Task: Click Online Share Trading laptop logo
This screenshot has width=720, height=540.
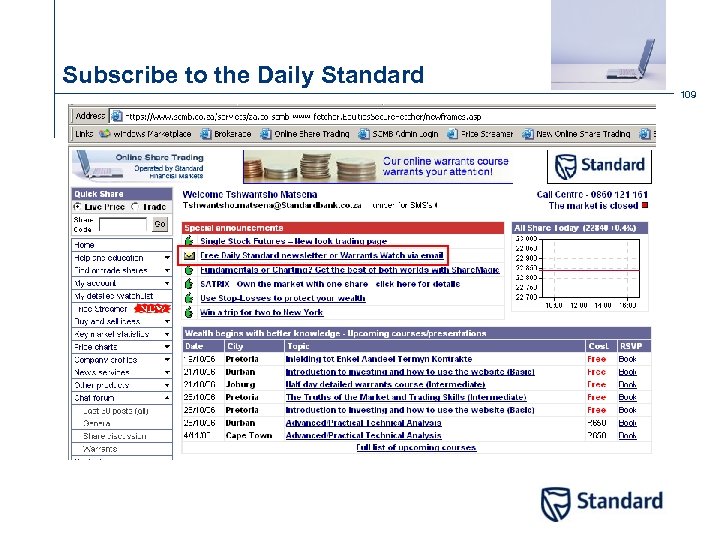Action: (x=137, y=165)
